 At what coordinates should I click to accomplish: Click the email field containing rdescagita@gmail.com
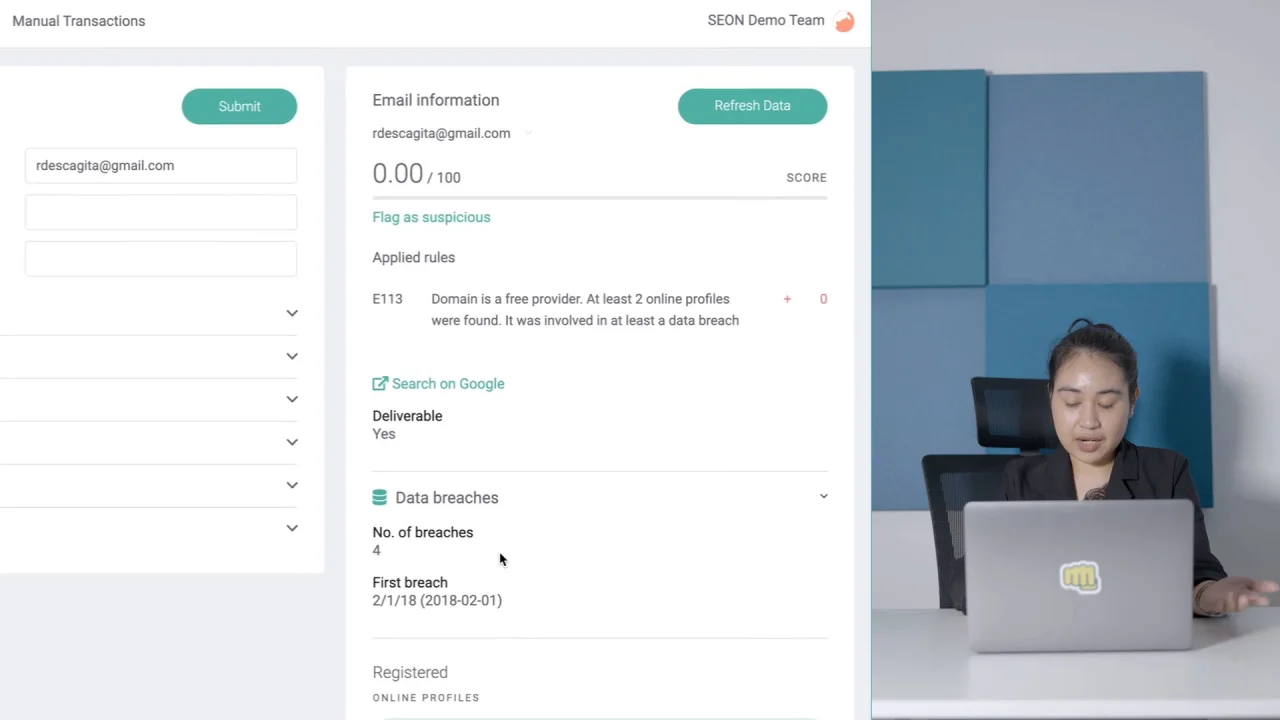(x=161, y=166)
